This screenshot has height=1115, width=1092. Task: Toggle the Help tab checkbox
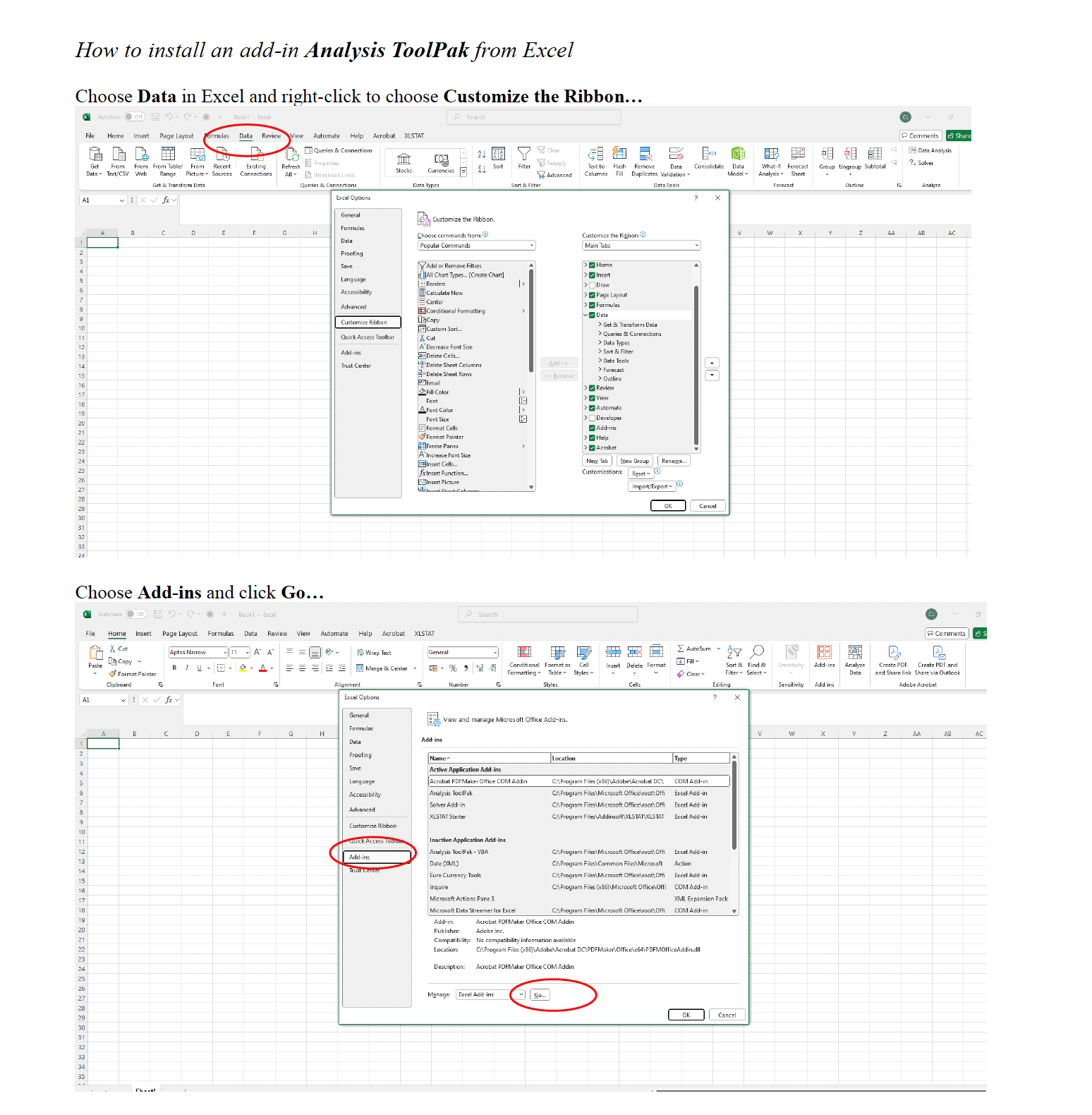593,438
